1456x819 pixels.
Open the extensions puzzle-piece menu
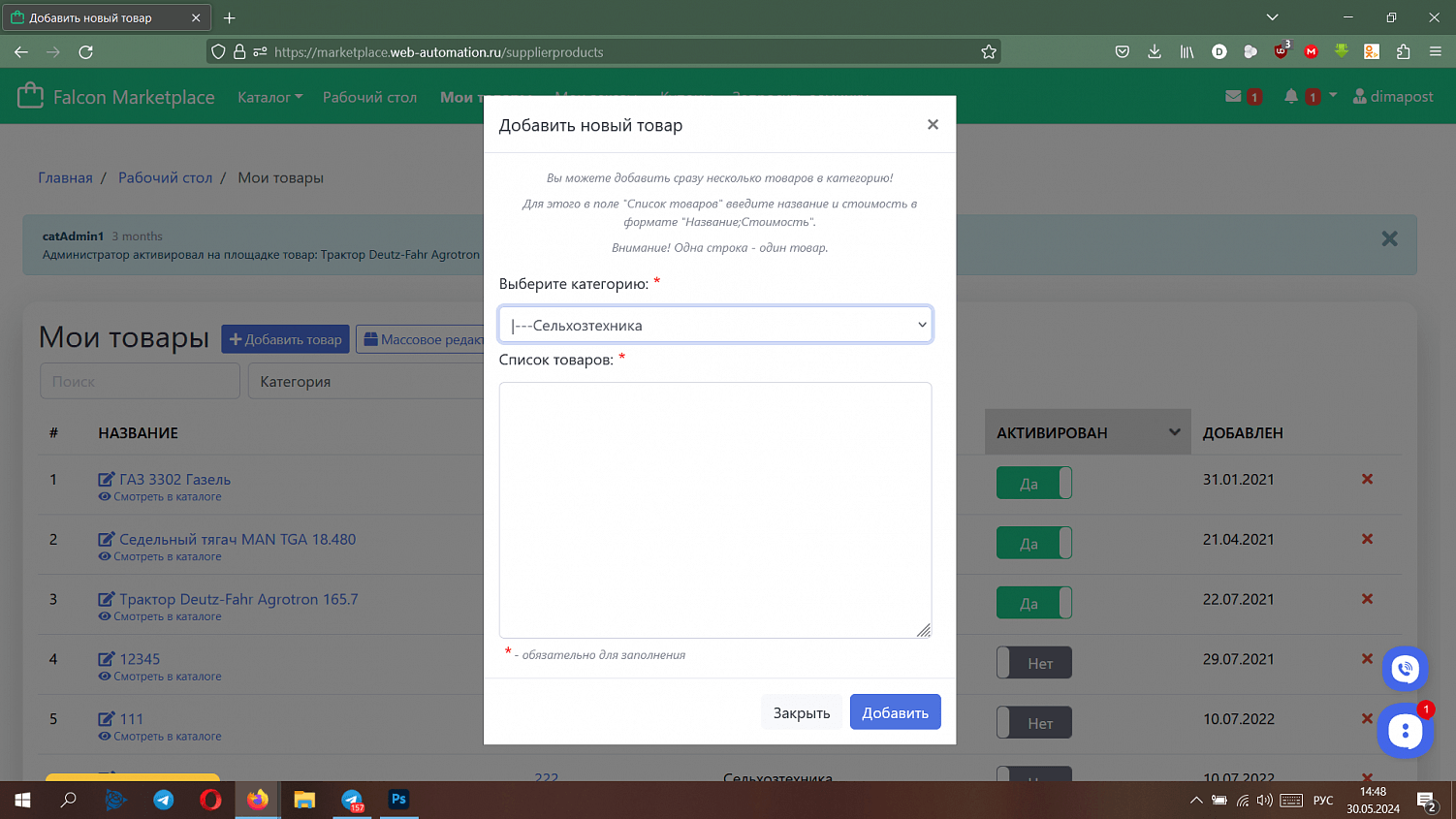[1403, 52]
